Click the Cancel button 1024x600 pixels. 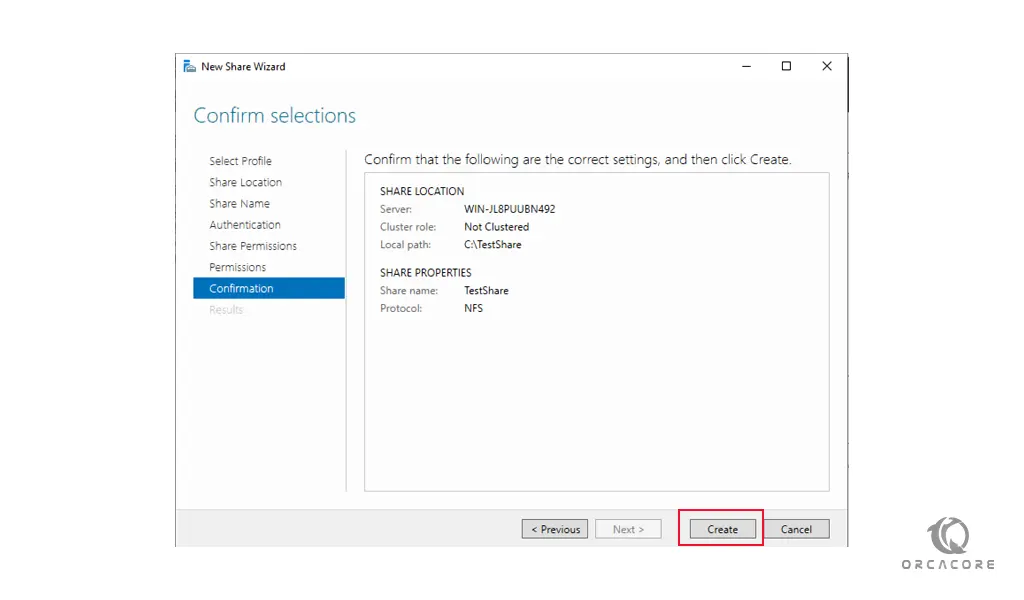tap(796, 529)
